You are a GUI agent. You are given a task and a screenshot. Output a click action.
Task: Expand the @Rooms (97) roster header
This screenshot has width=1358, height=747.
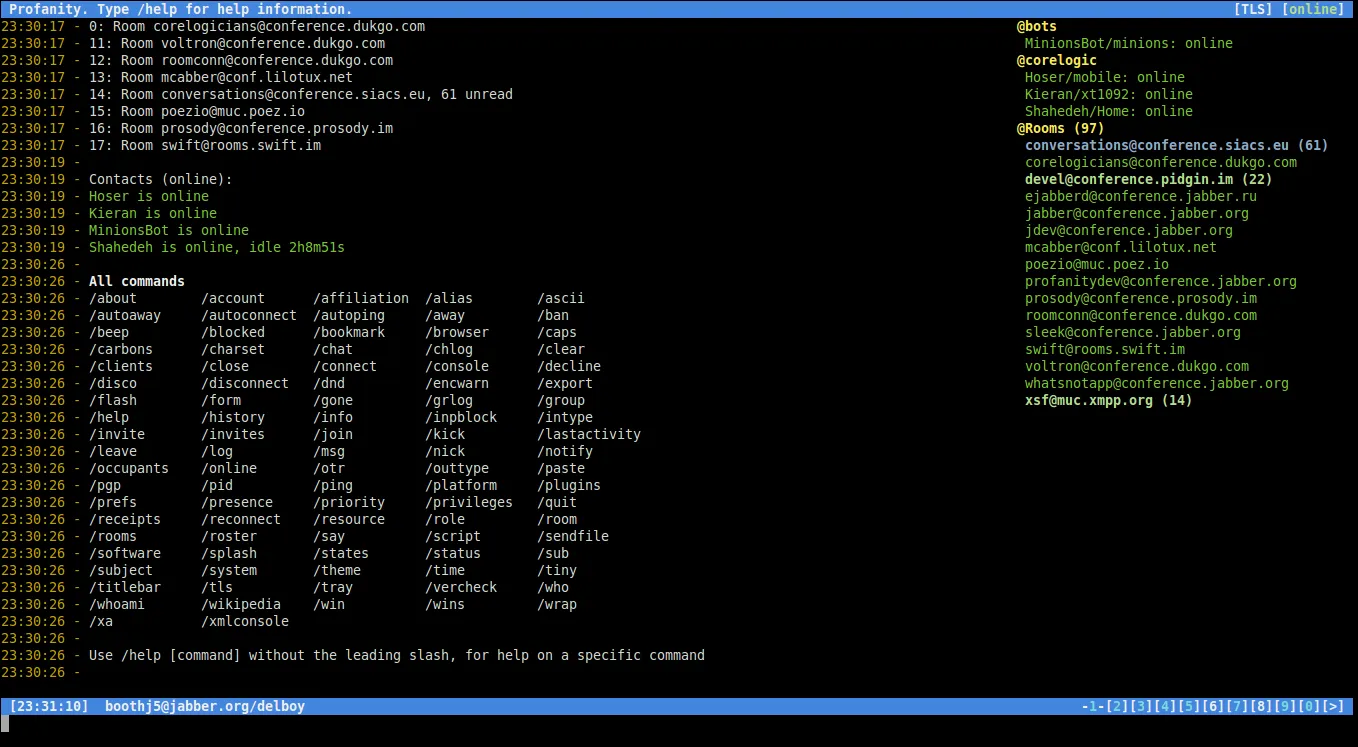[x=1060, y=128]
